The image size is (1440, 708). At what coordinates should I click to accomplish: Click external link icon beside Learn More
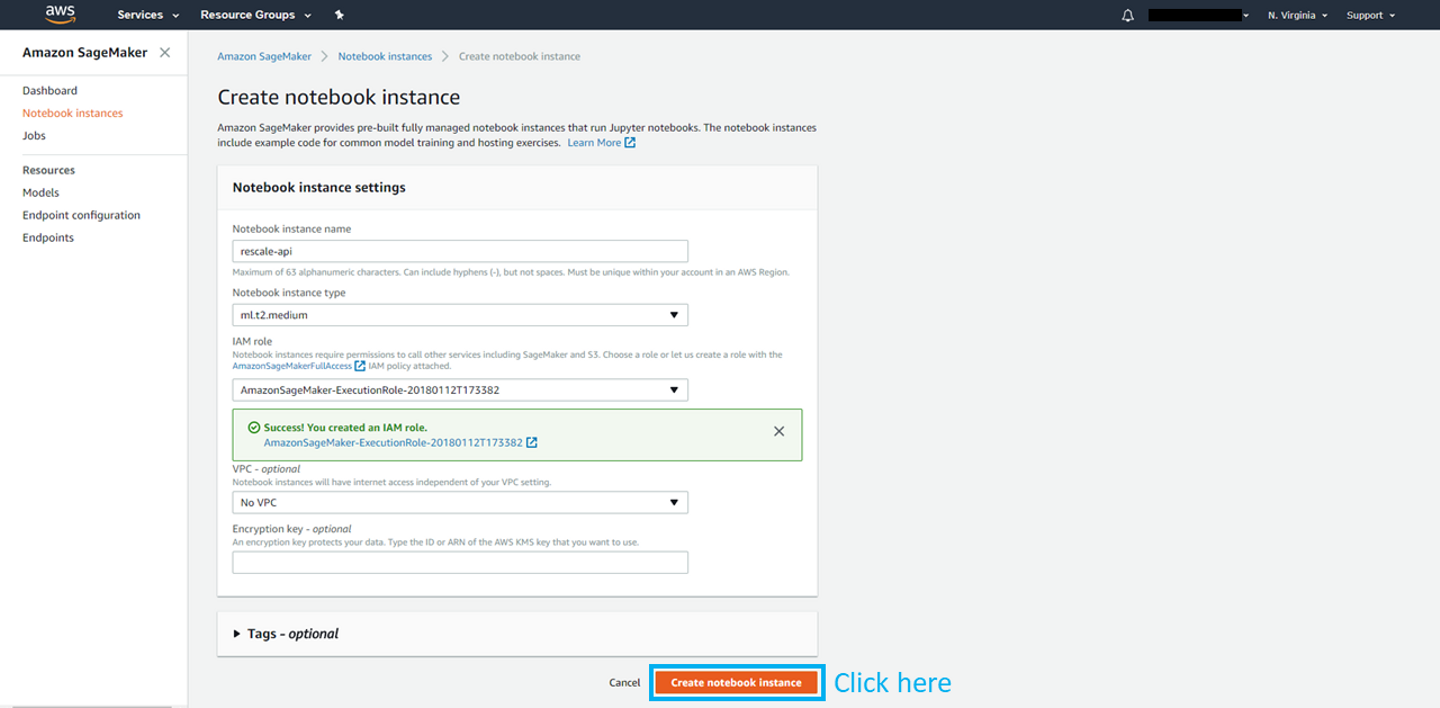coord(630,143)
